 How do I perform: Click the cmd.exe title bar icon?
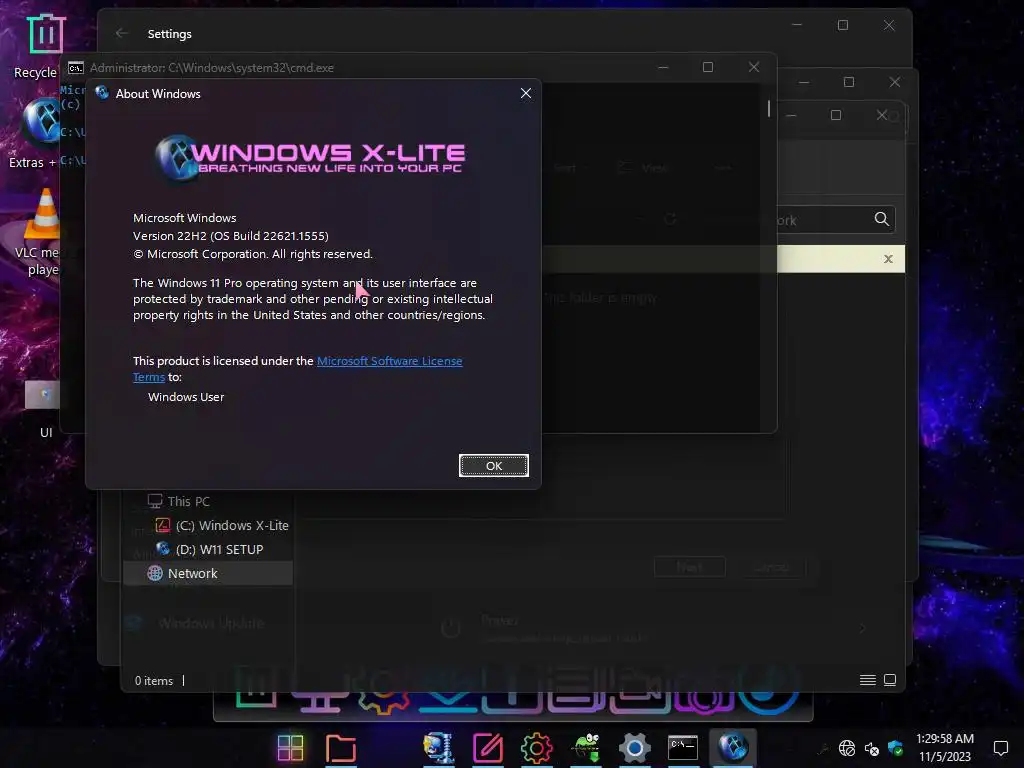pos(76,68)
